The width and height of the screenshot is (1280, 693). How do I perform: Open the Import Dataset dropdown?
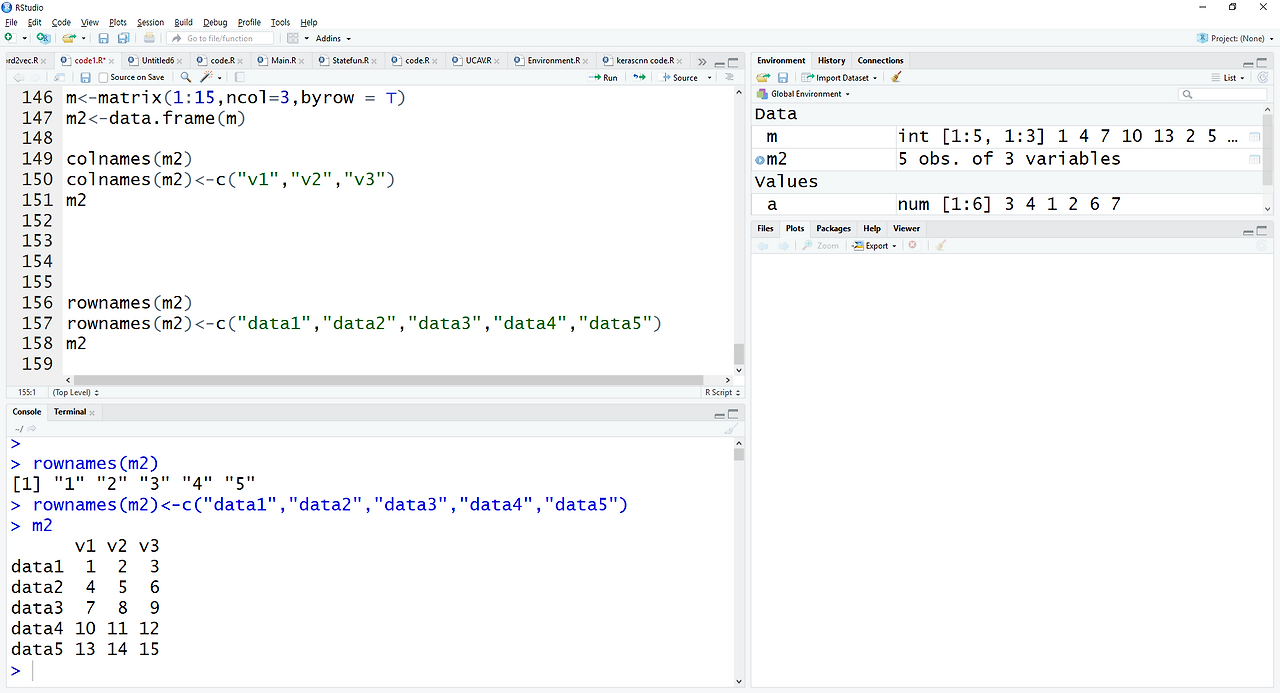tap(840, 77)
